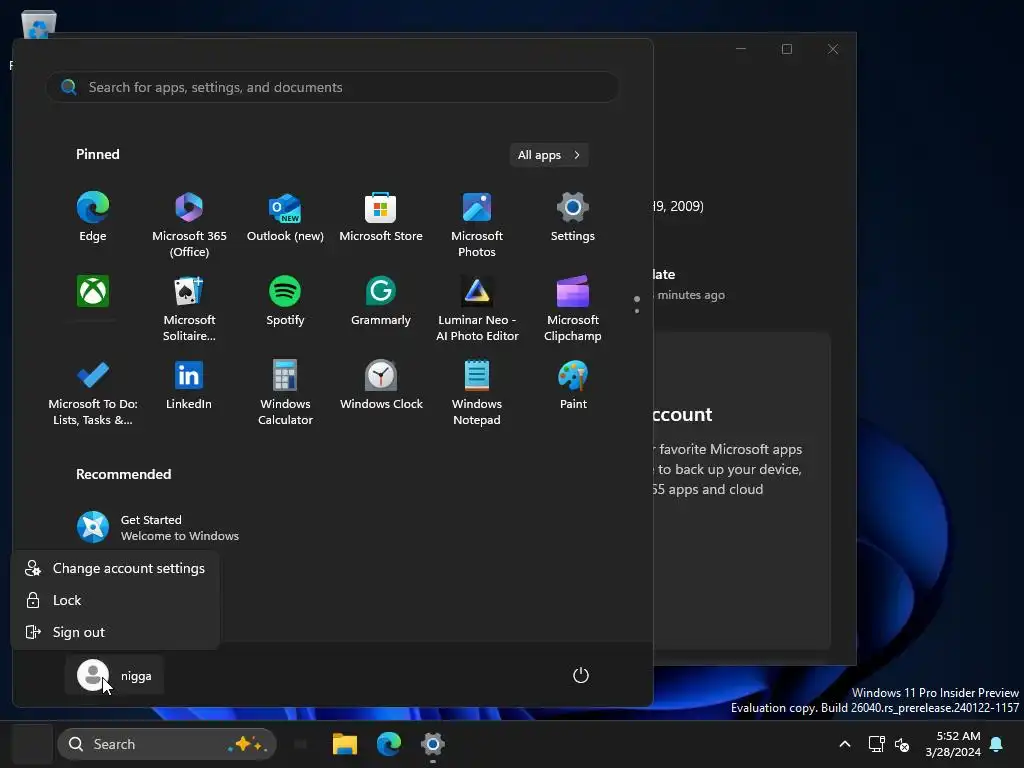This screenshot has height=768, width=1024.
Task: Choose Sign out from user menu
Action: click(115, 632)
